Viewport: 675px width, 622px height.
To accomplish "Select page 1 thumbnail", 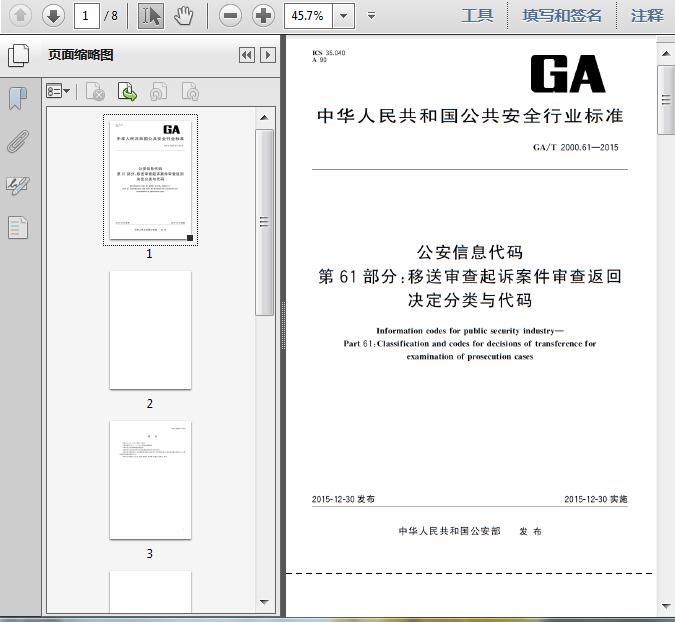I will [x=150, y=180].
